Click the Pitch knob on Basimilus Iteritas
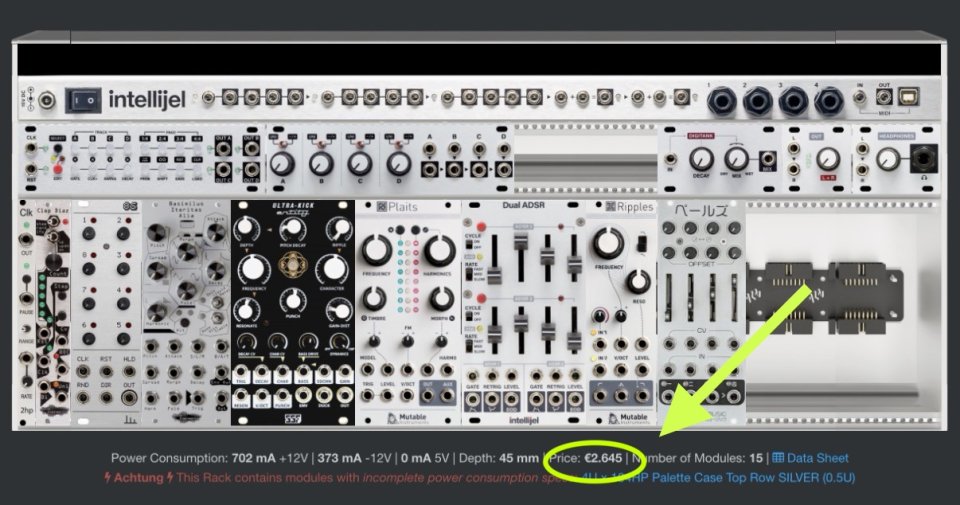The image size is (960, 505). [157, 233]
